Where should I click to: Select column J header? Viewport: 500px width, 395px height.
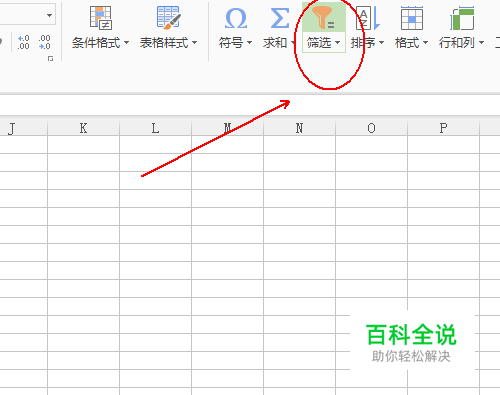(23, 128)
